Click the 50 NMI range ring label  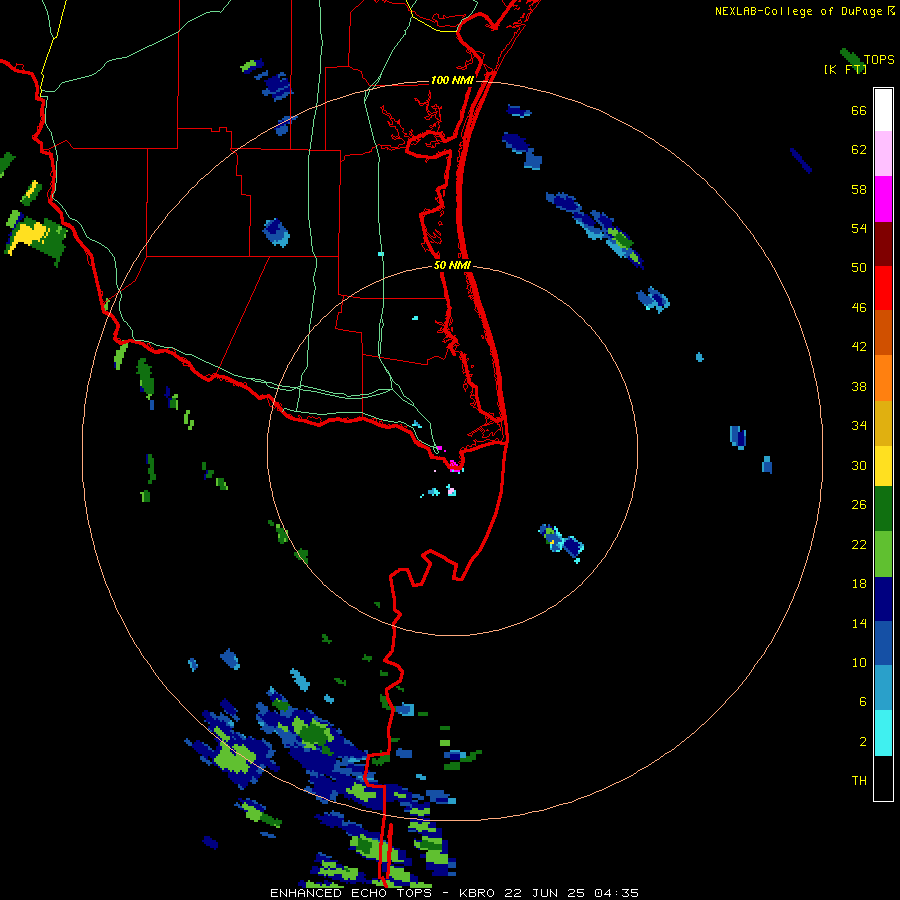pyautogui.click(x=452, y=265)
